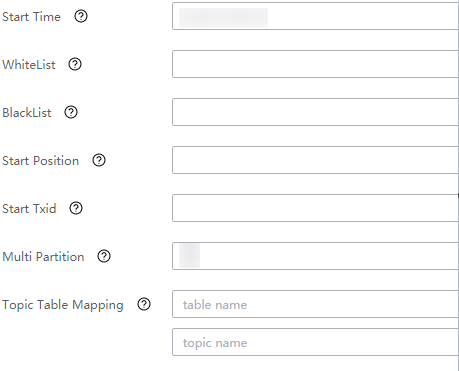Click the WhiteList label text

tap(29, 65)
